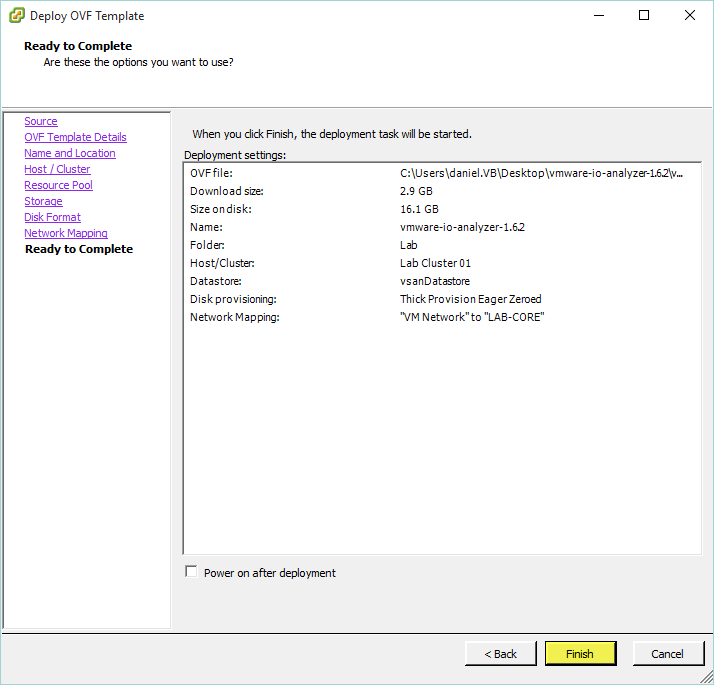
Task: Go to Resource Pool step
Action: tap(58, 185)
